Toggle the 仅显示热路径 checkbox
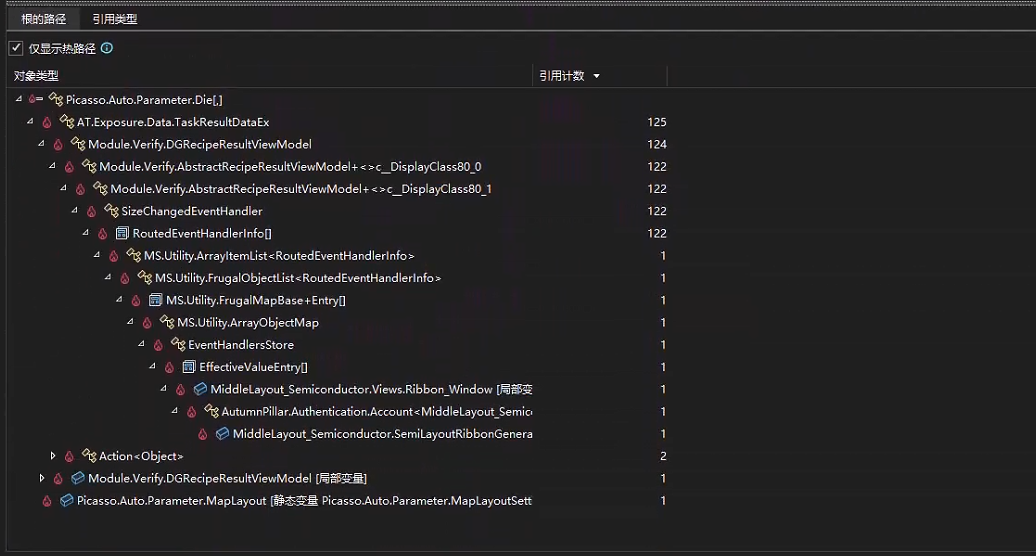The height and width of the screenshot is (556, 1036). 16,48
